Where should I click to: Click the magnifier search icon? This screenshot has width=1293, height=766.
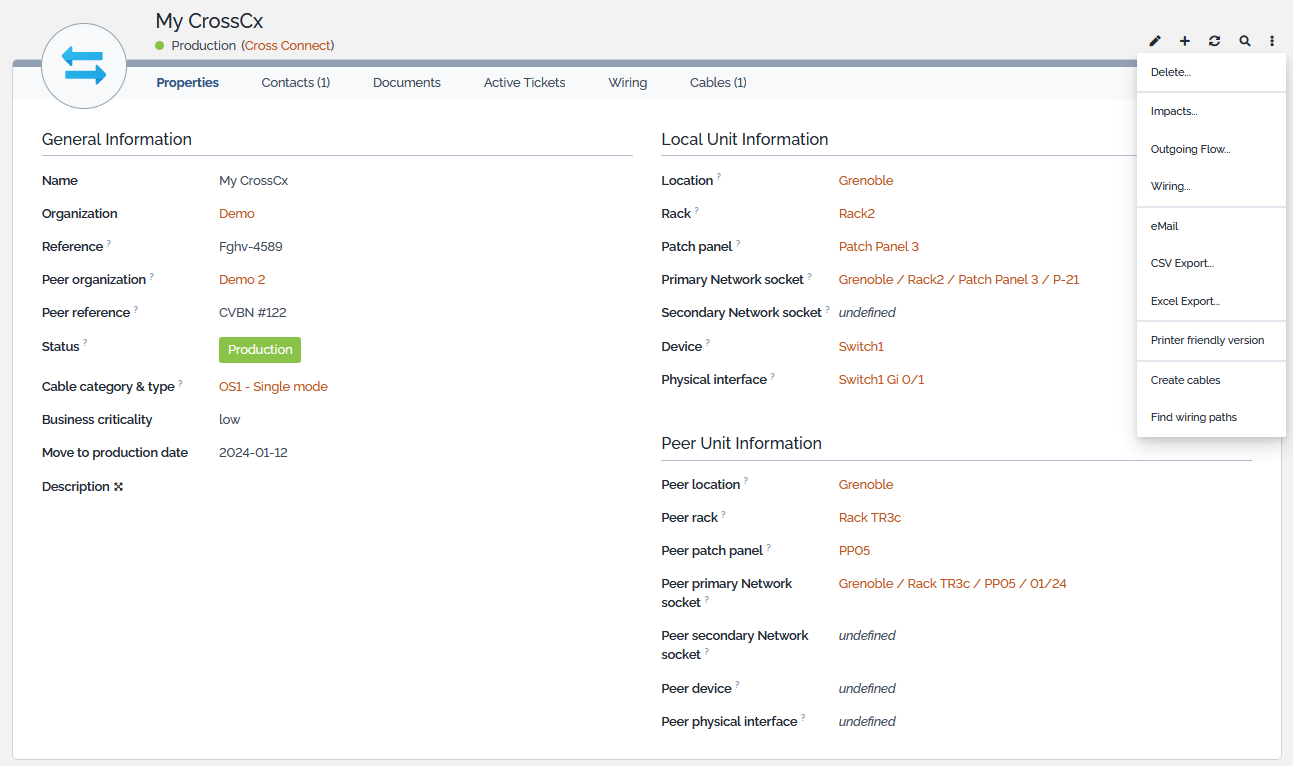pyautogui.click(x=1244, y=41)
